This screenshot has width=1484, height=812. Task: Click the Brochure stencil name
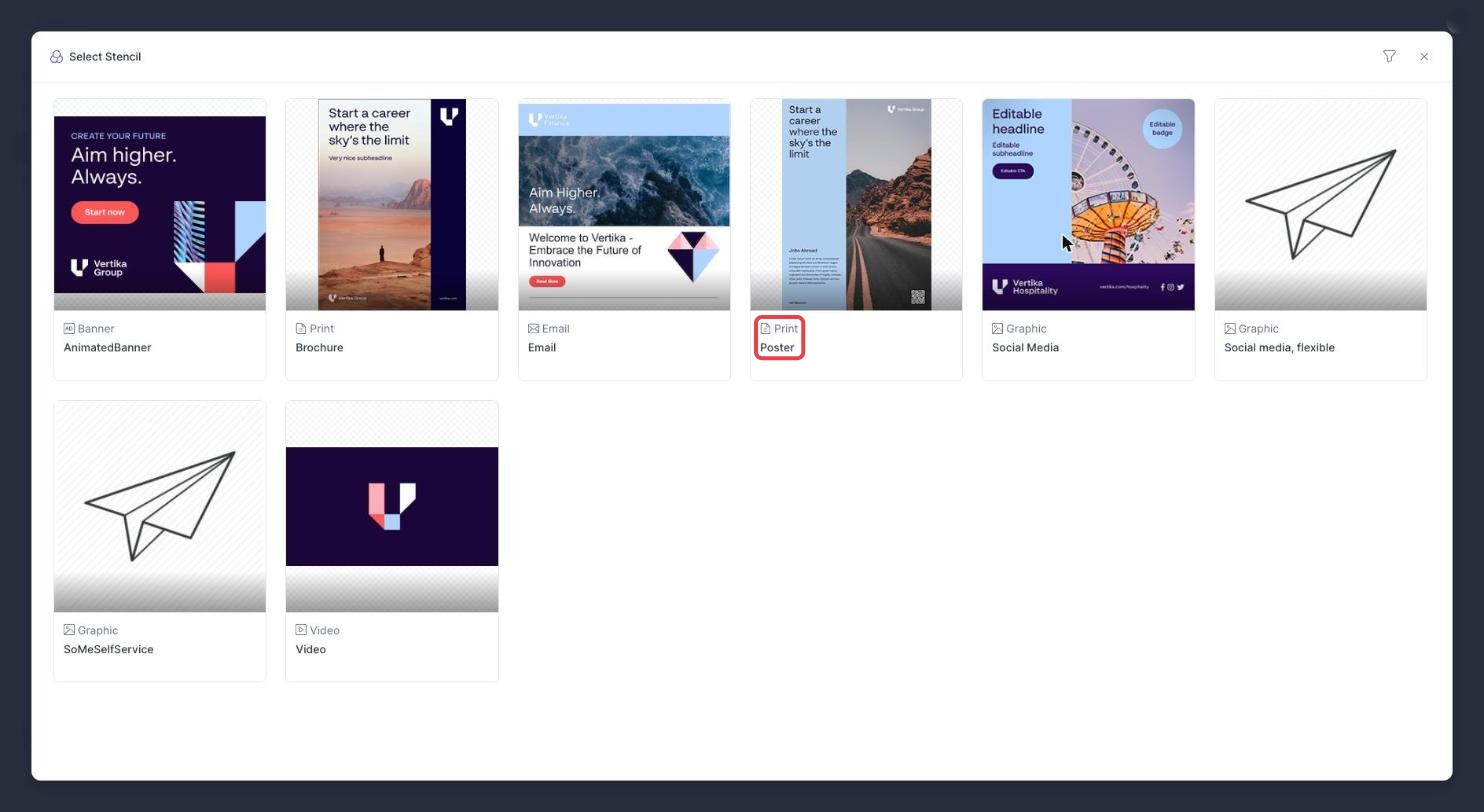319,348
